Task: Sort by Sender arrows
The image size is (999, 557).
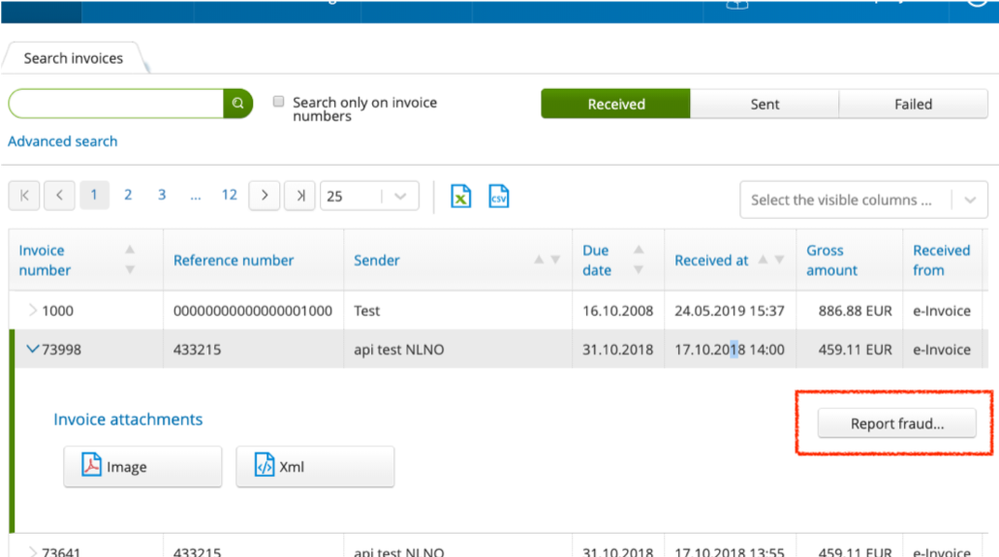Action: pos(547,259)
